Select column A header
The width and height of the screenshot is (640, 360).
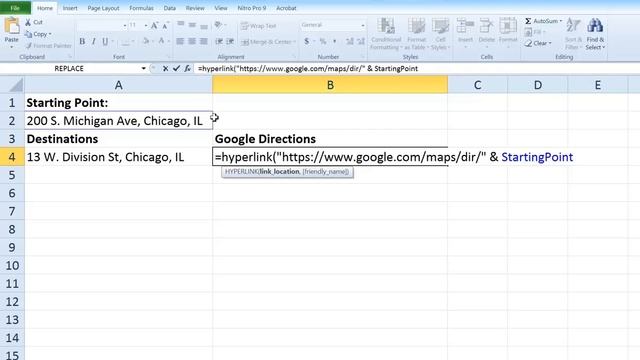(118, 85)
